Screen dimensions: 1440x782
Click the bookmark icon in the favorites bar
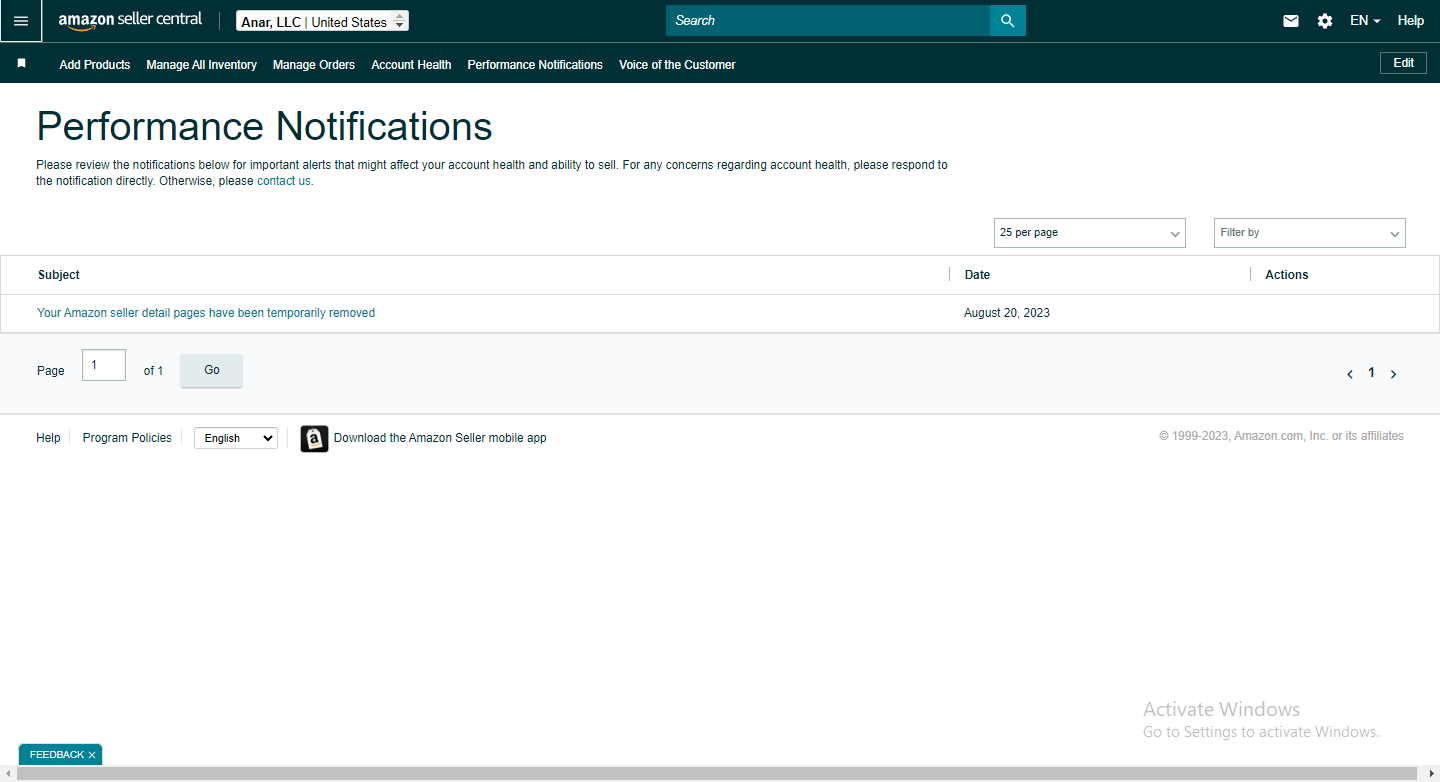21,63
